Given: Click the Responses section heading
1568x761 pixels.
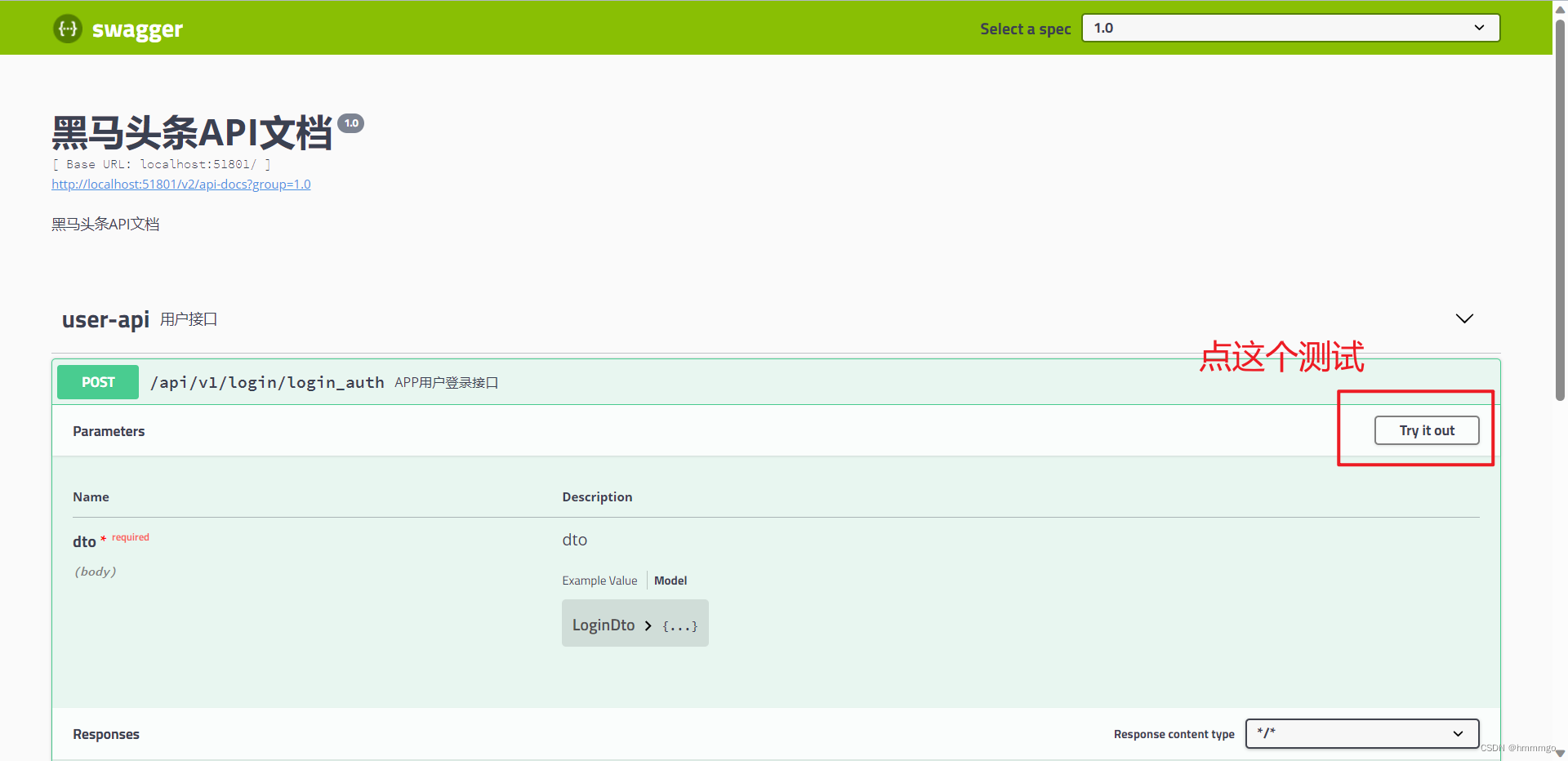Looking at the screenshot, I should [x=106, y=734].
